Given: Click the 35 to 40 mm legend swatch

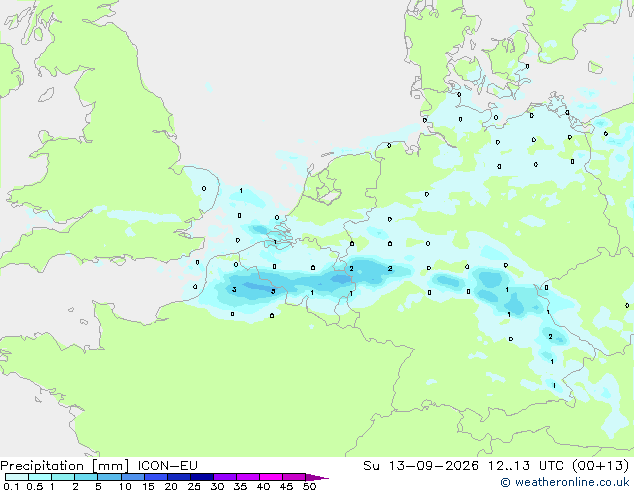Looking at the screenshot, I should (248, 477).
